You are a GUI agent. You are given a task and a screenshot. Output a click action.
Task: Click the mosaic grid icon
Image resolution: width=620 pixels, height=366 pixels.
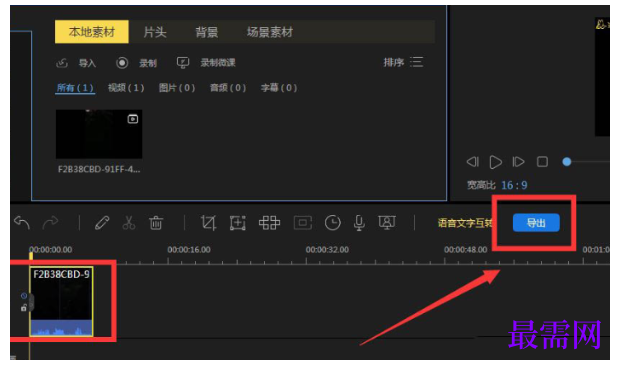[269, 223]
